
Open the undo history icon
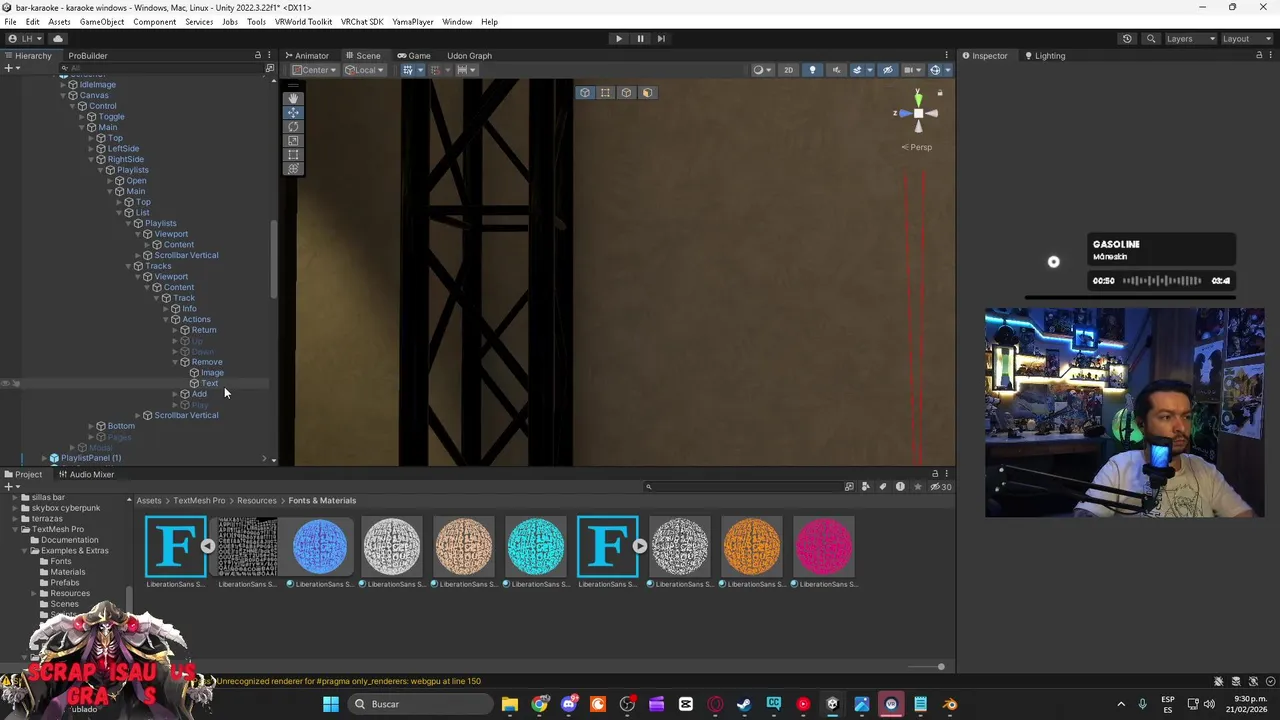pyautogui.click(x=1127, y=39)
